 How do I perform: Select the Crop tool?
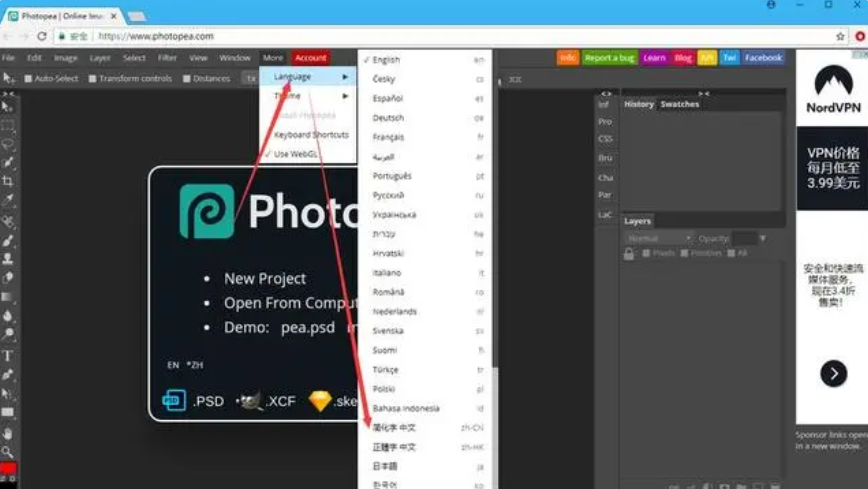click(7, 181)
